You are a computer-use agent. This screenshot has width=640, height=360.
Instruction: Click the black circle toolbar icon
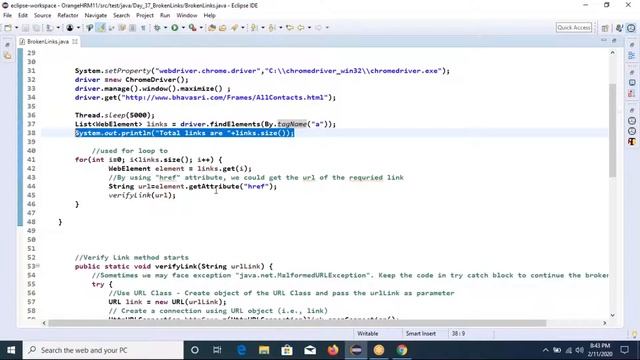click(70, 28)
